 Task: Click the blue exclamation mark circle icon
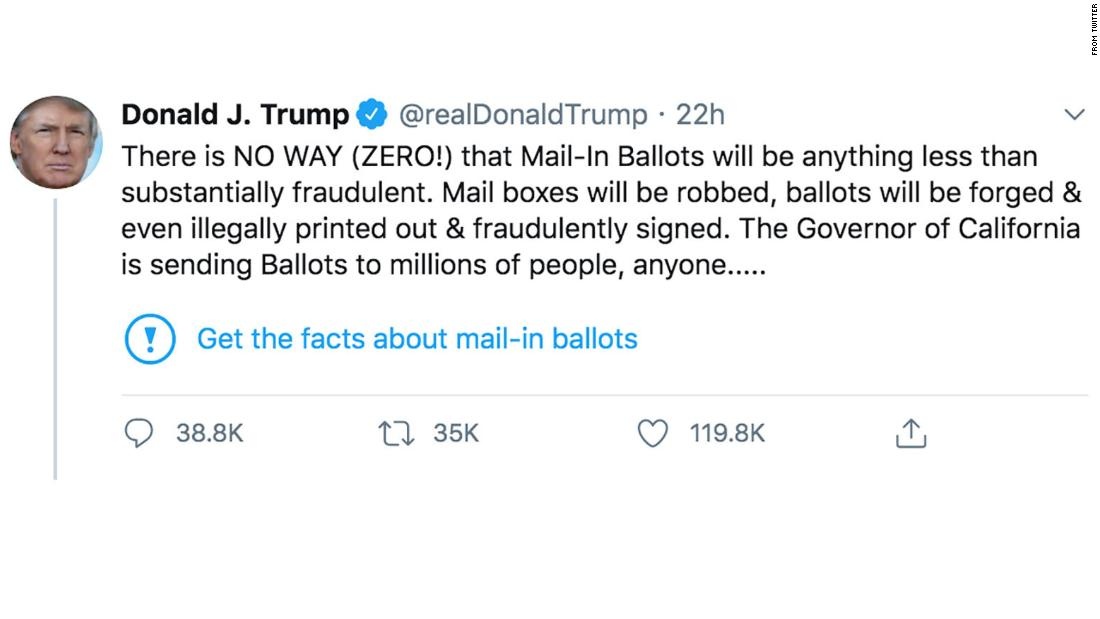click(150, 339)
